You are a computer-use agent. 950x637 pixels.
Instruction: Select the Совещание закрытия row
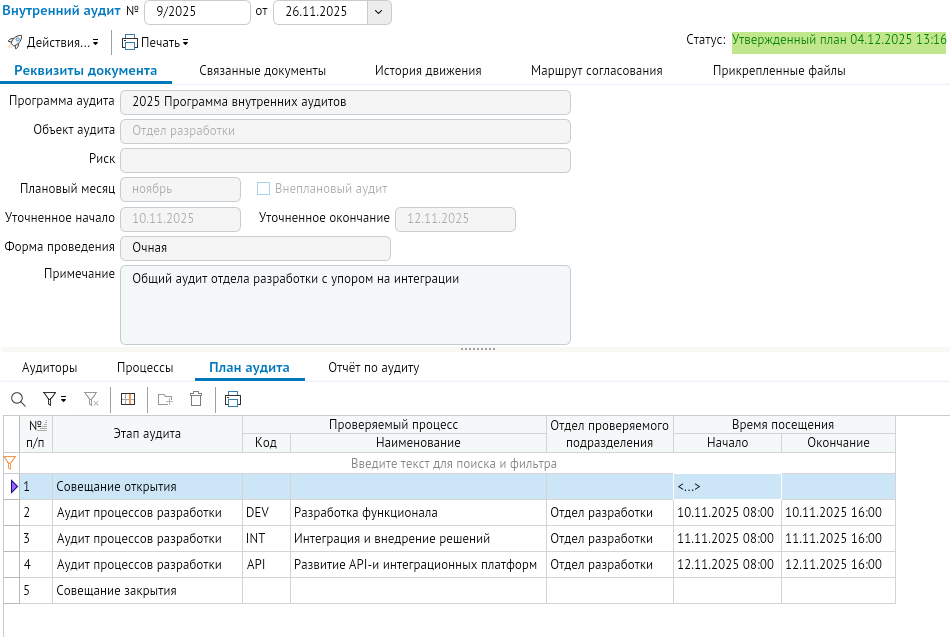tap(450, 591)
